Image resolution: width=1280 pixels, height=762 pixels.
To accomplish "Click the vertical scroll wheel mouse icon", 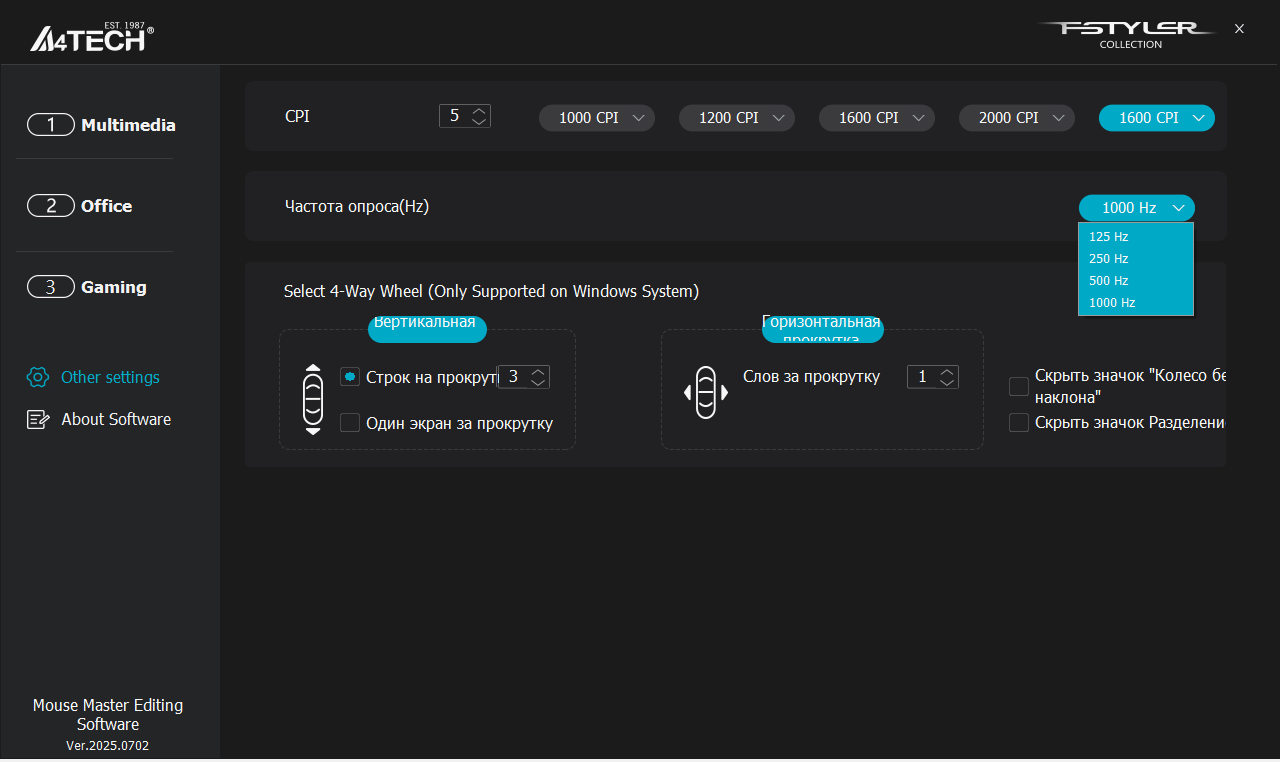I will (313, 399).
